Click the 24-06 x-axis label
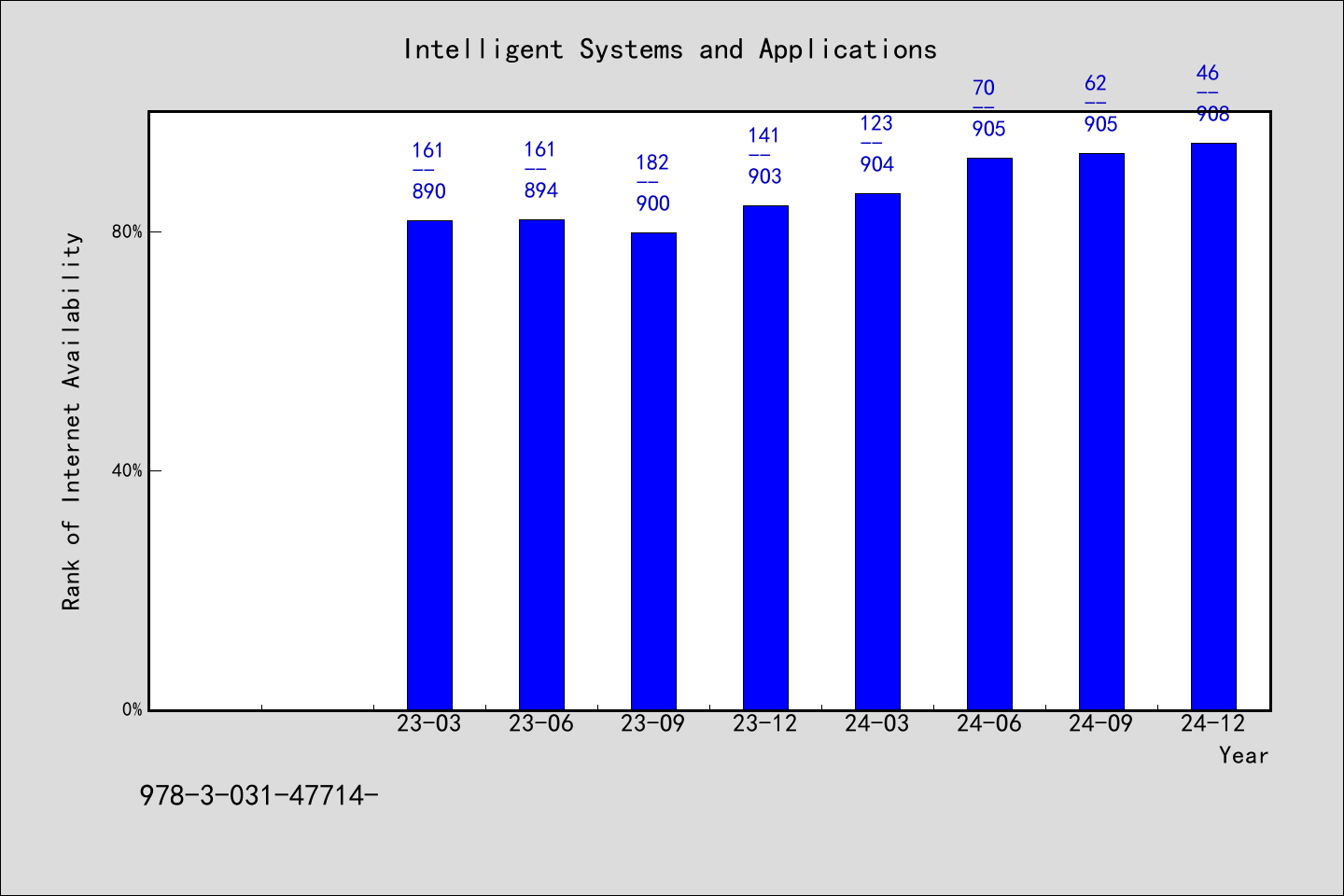 [989, 723]
